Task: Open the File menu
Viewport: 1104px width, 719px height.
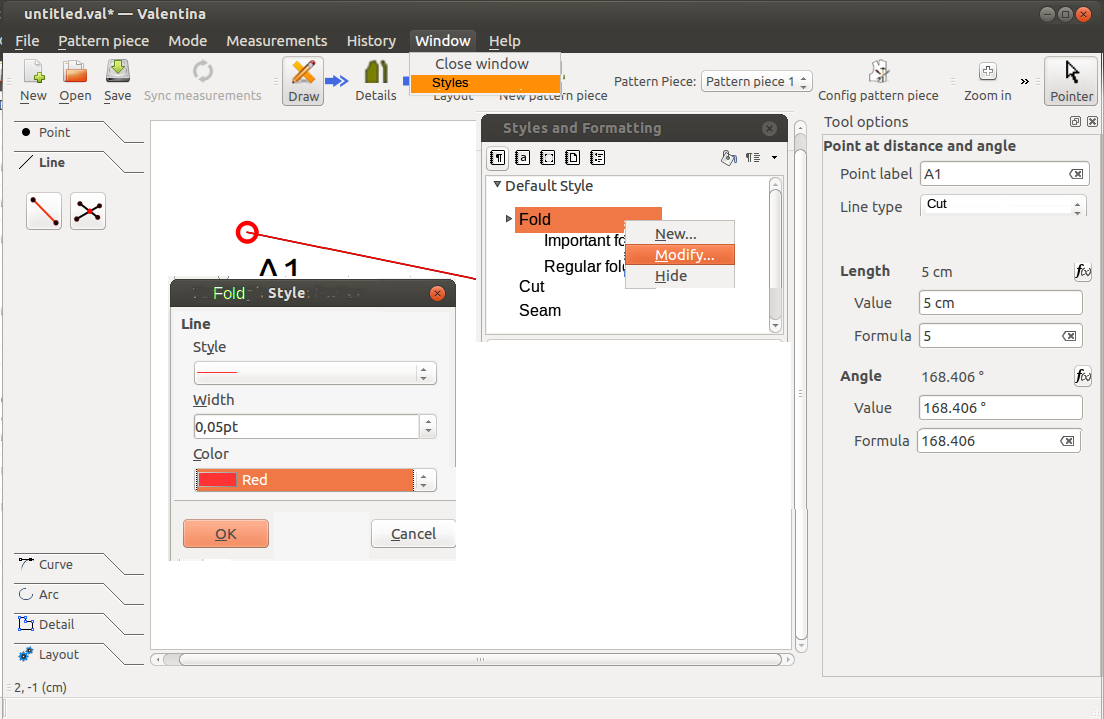Action: point(27,41)
